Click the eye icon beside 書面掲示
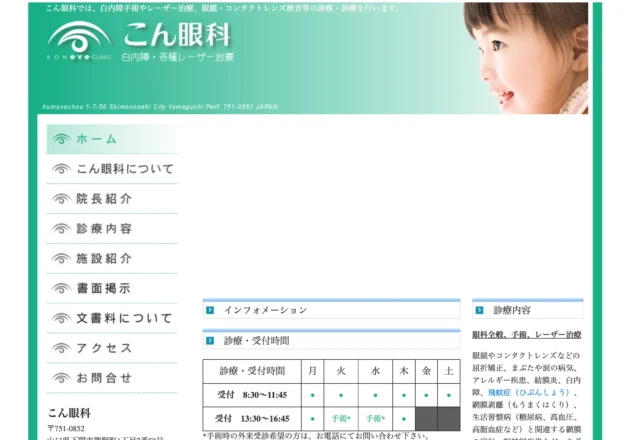This screenshot has height=440, width=630. tap(61, 289)
